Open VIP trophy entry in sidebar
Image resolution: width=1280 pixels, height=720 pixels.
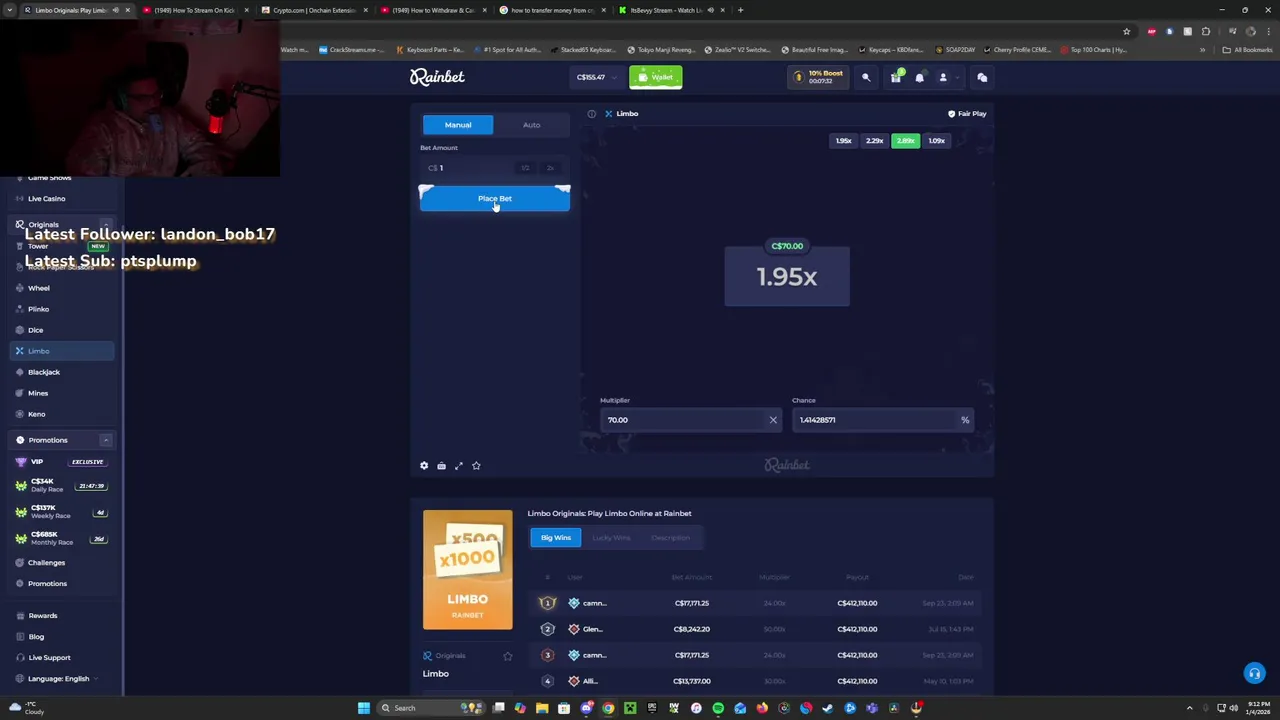(x=60, y=462)
